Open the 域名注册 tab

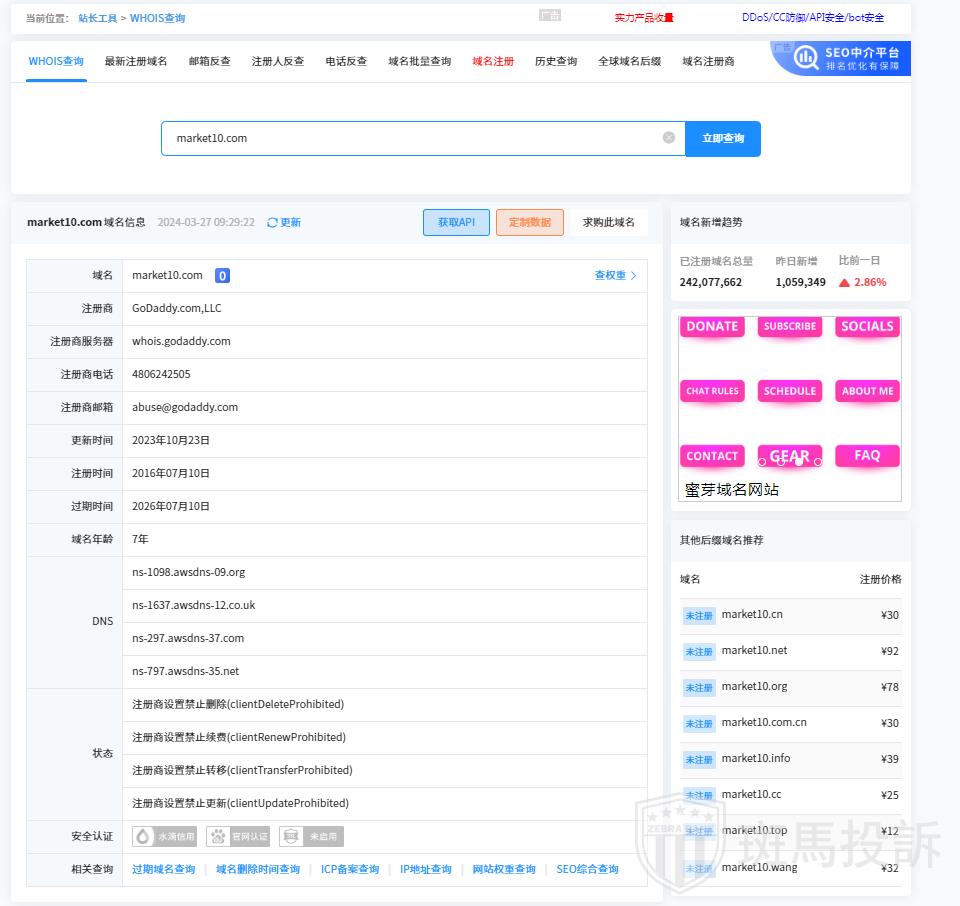point(493,61)
